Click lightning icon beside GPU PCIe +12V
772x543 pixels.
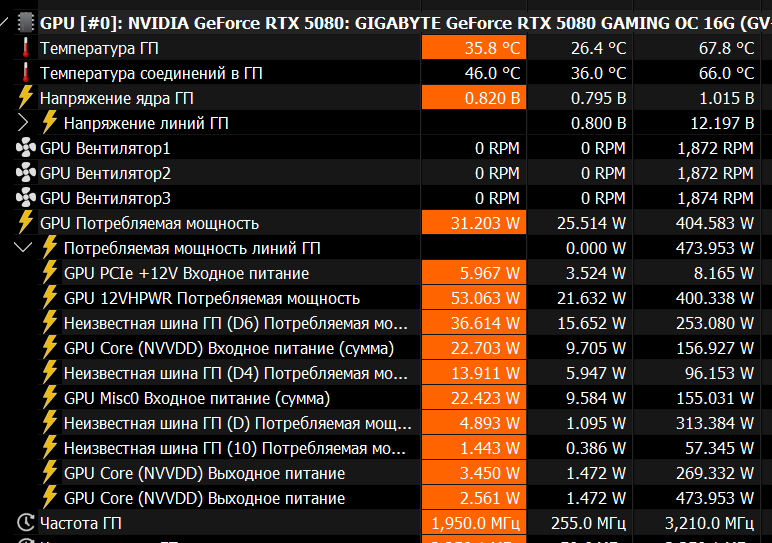[50, 273]
